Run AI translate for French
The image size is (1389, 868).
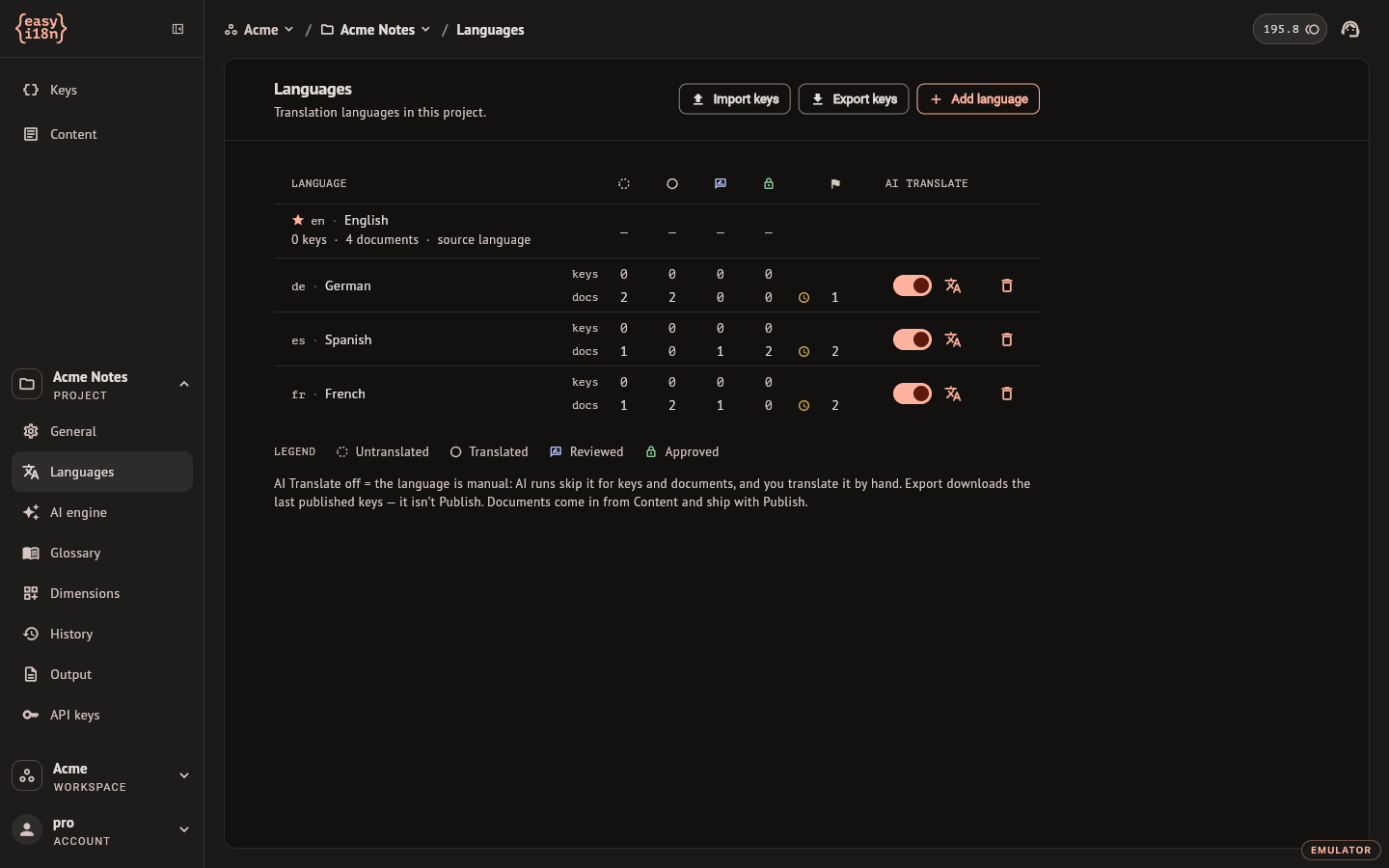click(x=953, y=393)
